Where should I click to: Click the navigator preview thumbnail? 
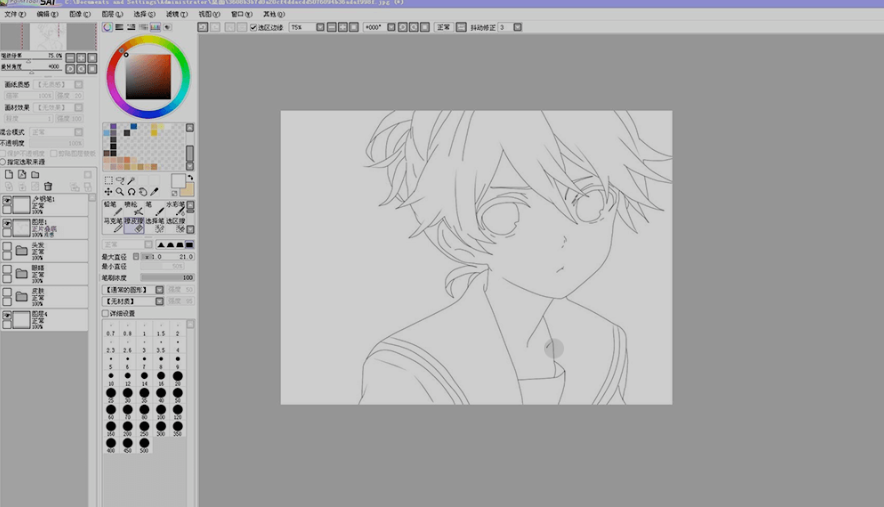tap(48, 37)
